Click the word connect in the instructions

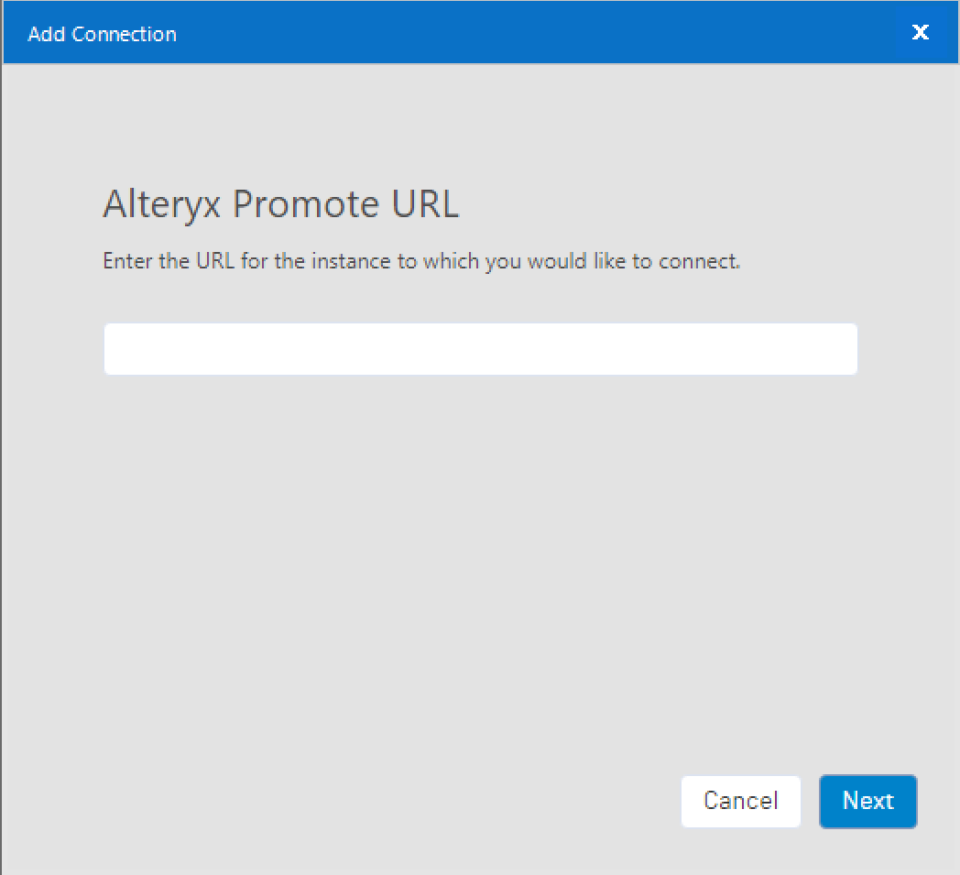point(699,262)
